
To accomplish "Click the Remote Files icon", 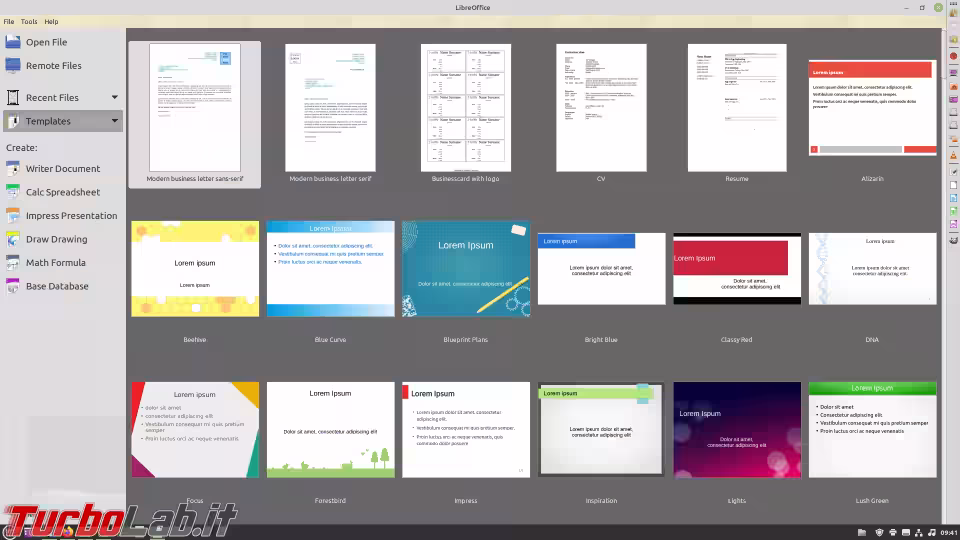I will (13, 66).
